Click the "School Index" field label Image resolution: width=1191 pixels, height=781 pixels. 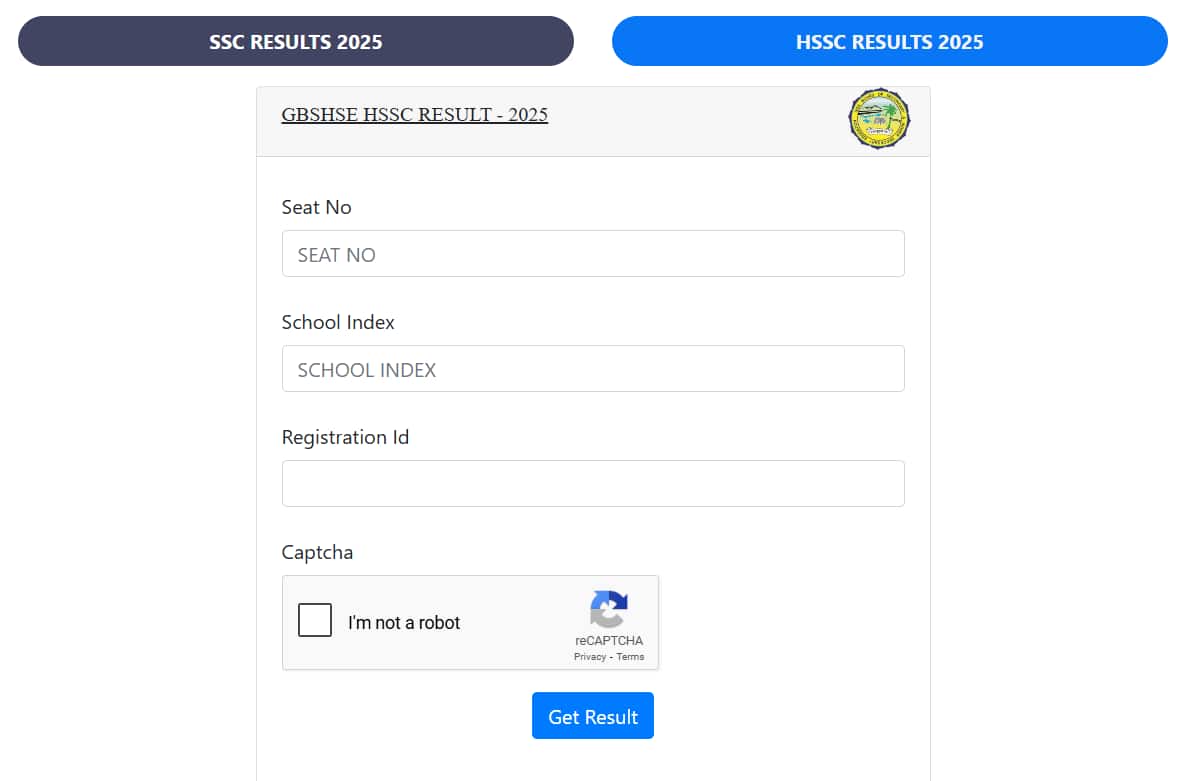[x=338, y=322]
